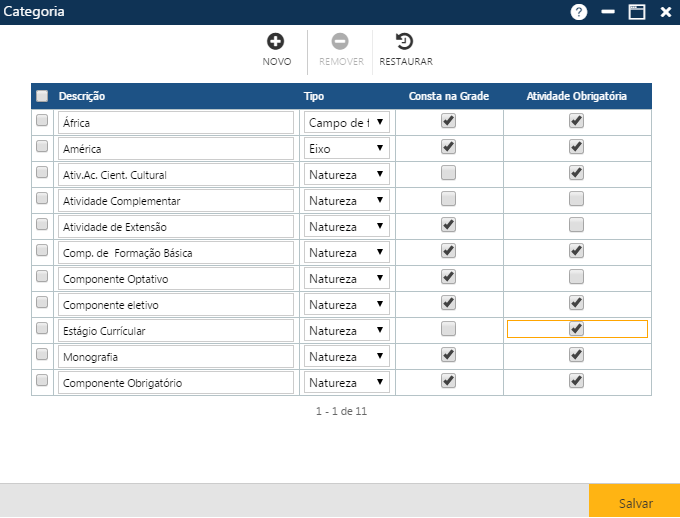Open Tipo dropdown for América row
This screenshot has height=518, width=680.
pos(347,148)
